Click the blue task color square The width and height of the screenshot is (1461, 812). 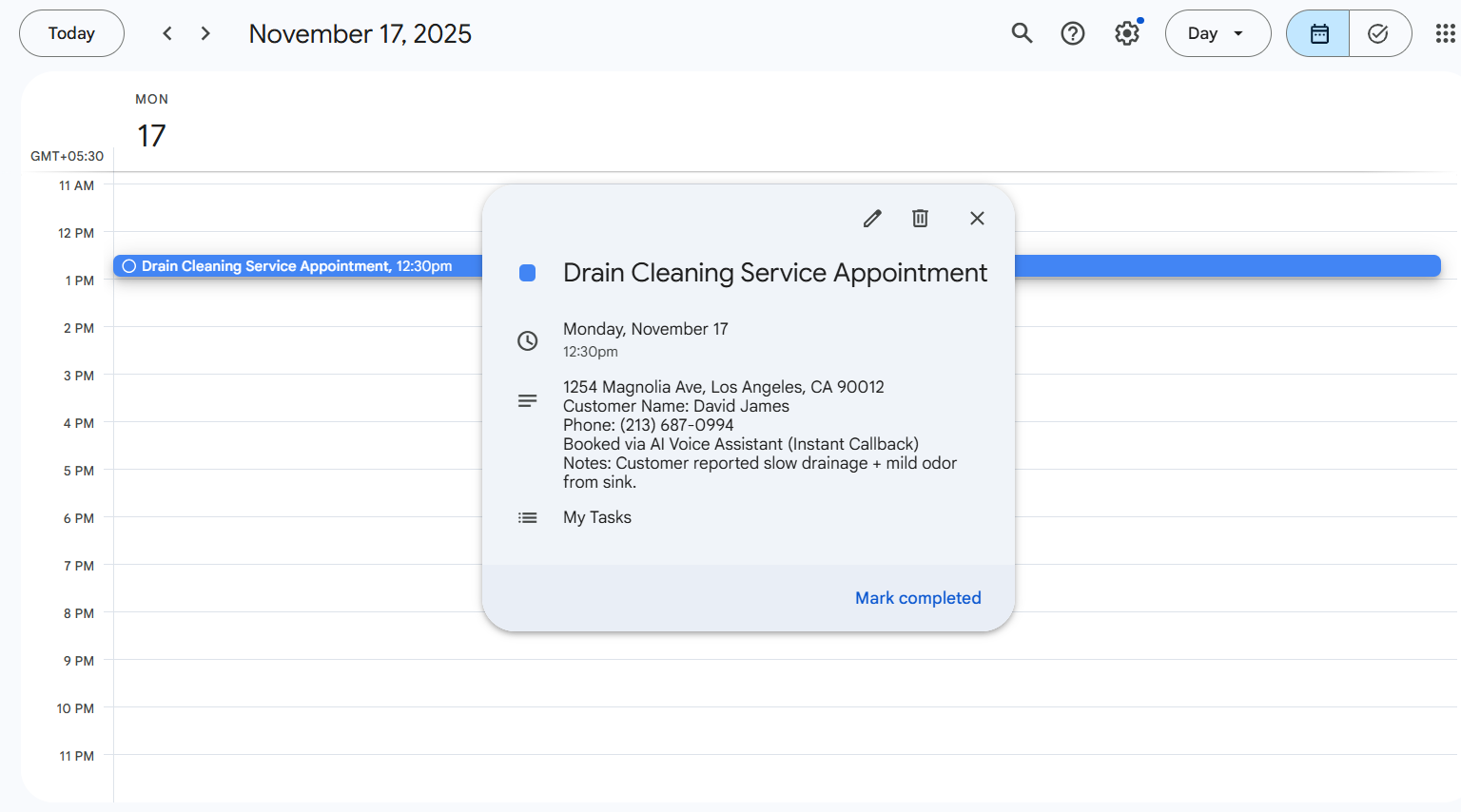[527, 274]
